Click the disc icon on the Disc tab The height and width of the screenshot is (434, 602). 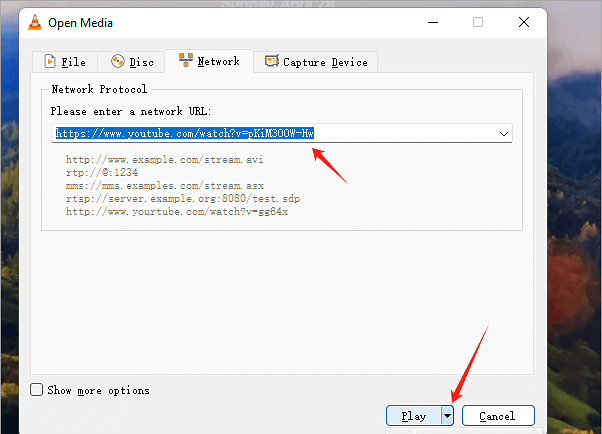(x=118, y=62)
